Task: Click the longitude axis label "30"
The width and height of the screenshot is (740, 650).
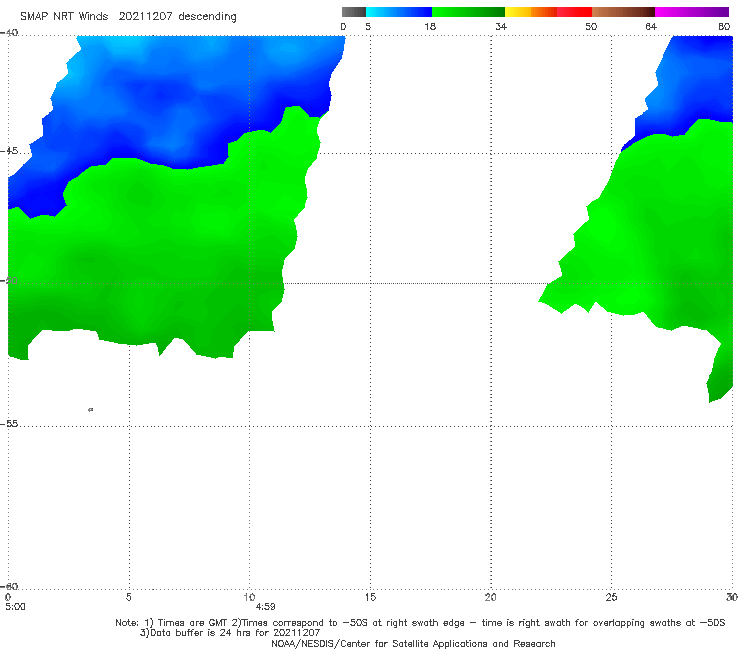Action: 732,597
